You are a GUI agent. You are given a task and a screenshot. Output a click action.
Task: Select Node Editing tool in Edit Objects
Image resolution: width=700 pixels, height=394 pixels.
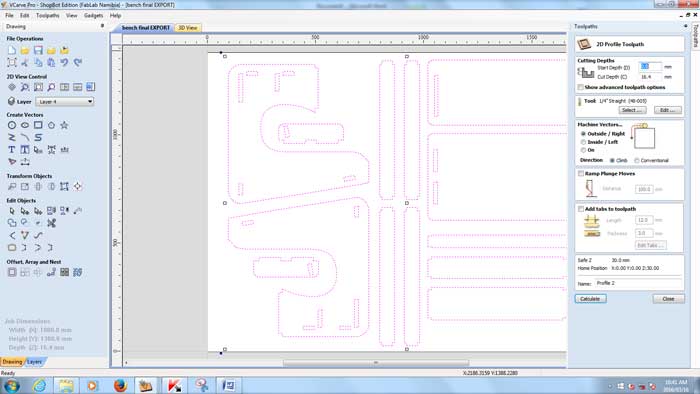(25, 211)
